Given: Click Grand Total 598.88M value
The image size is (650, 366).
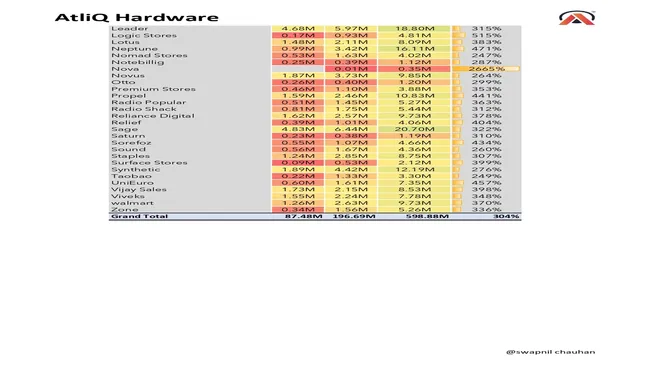Looking at the screenshot, I should (x=427, y=216).
